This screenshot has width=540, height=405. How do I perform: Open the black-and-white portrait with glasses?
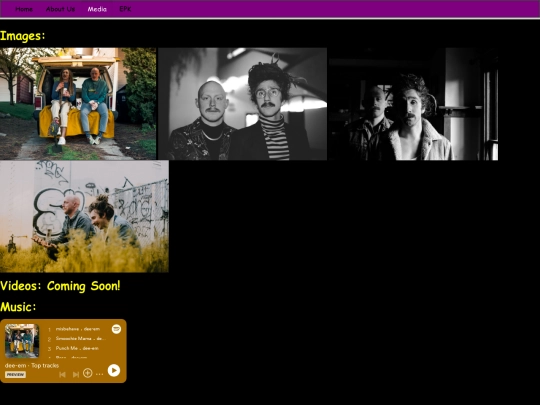coord(242,104)
